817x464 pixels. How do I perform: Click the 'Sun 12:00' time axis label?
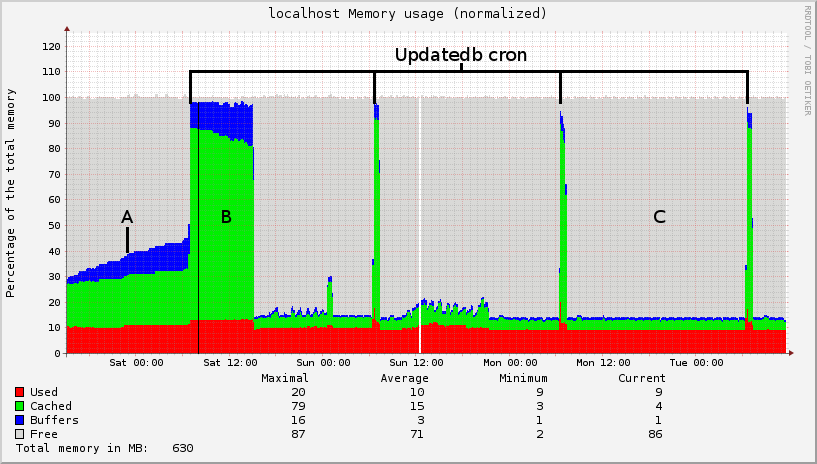coord(417,363)
